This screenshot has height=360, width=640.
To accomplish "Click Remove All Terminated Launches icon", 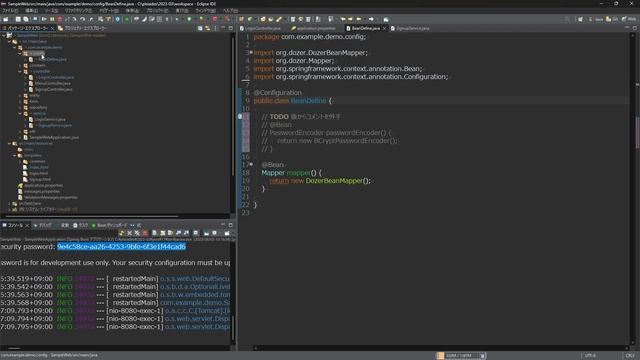I will (138, 233).
